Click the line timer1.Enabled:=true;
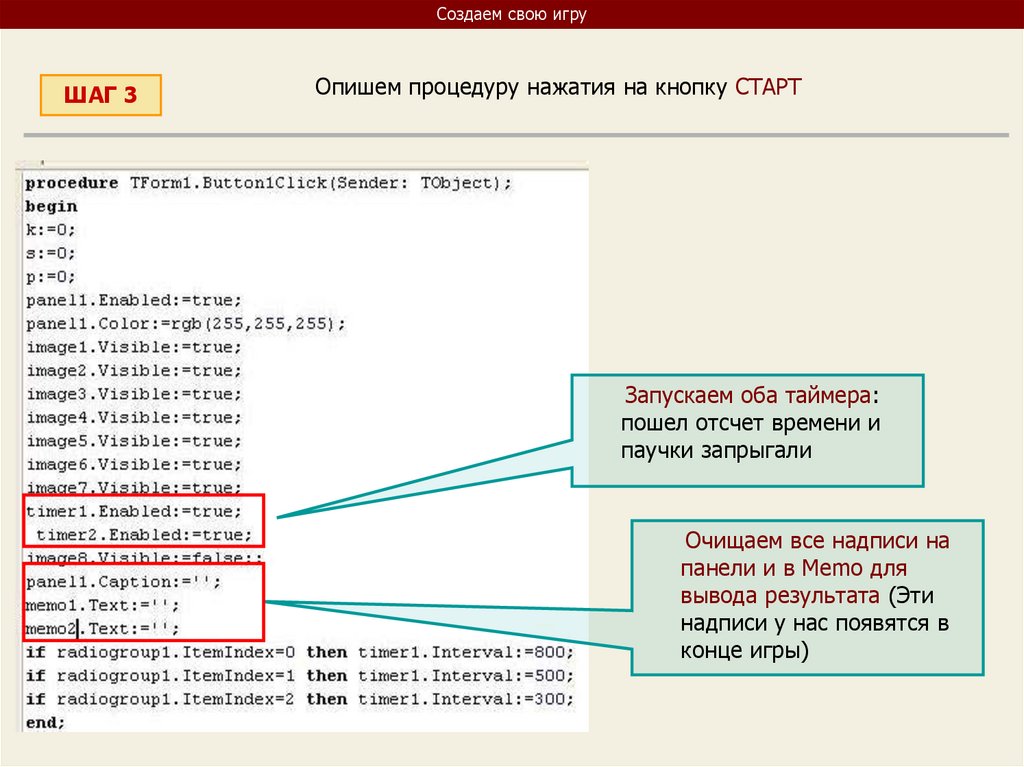 [134, 512]
